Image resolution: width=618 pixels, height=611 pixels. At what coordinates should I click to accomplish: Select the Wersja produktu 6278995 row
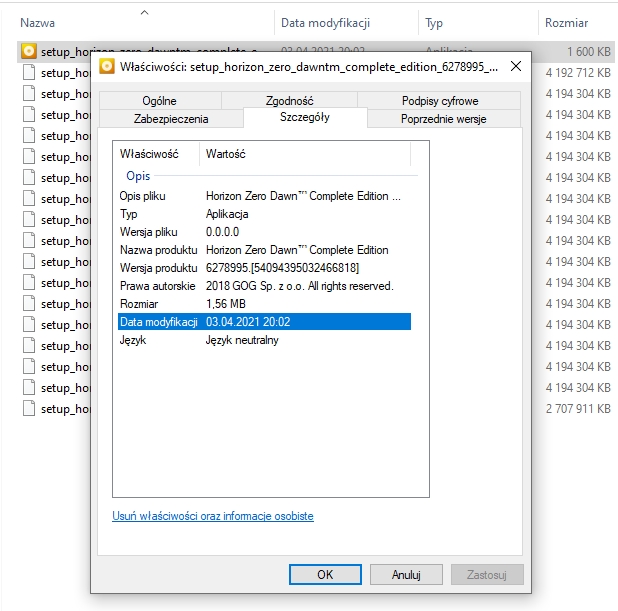click(x=264, y=268)
